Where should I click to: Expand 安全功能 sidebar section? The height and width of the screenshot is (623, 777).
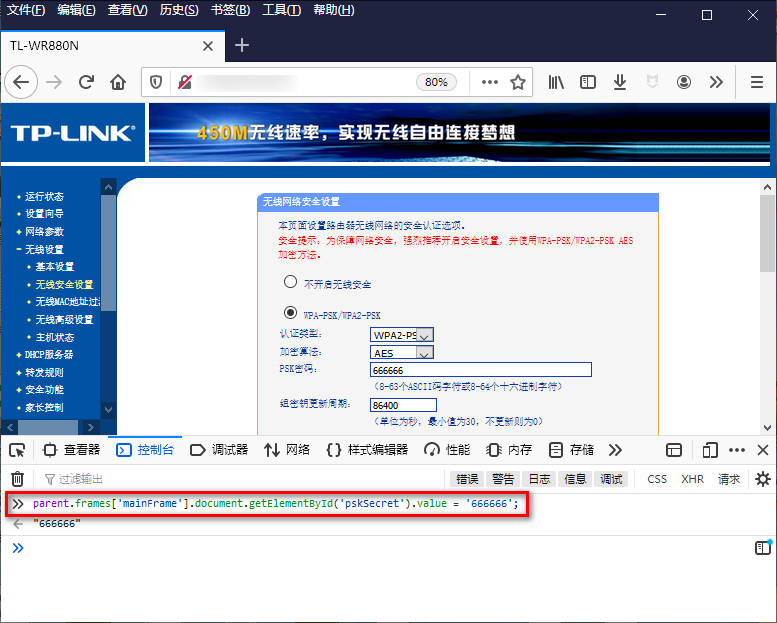coord(44,390)
